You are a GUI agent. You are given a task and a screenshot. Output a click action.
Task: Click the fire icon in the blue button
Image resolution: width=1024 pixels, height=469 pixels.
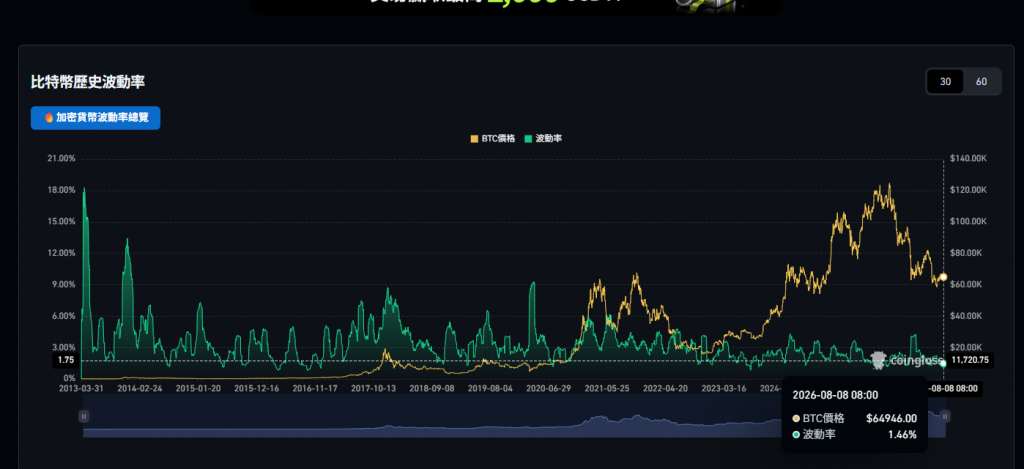(49, 118)
